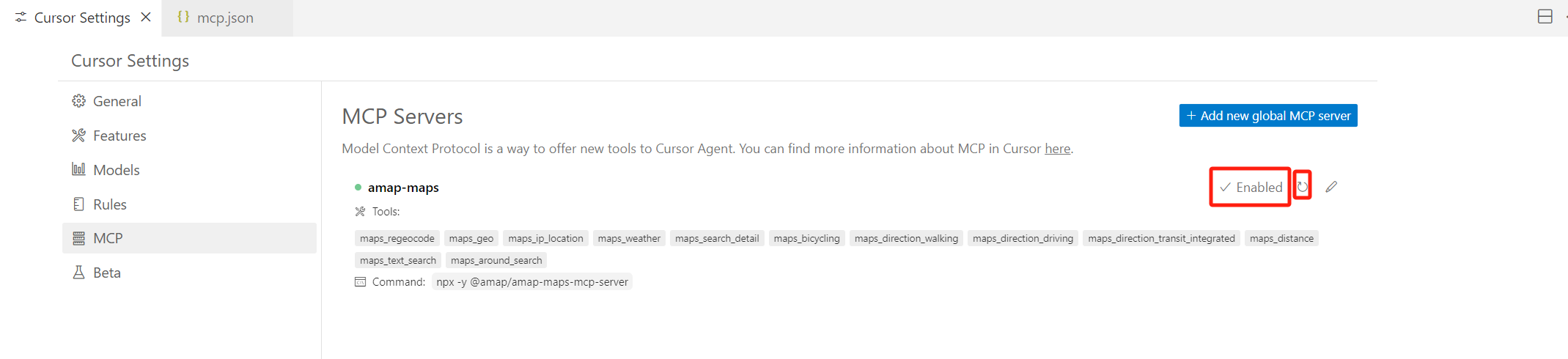Go to the Models settings section
1568x359 pixels.
point(116,170)
